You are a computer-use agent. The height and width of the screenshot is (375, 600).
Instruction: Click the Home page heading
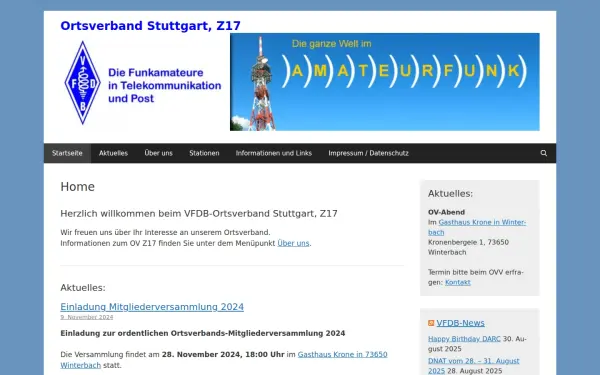(77, 187)
